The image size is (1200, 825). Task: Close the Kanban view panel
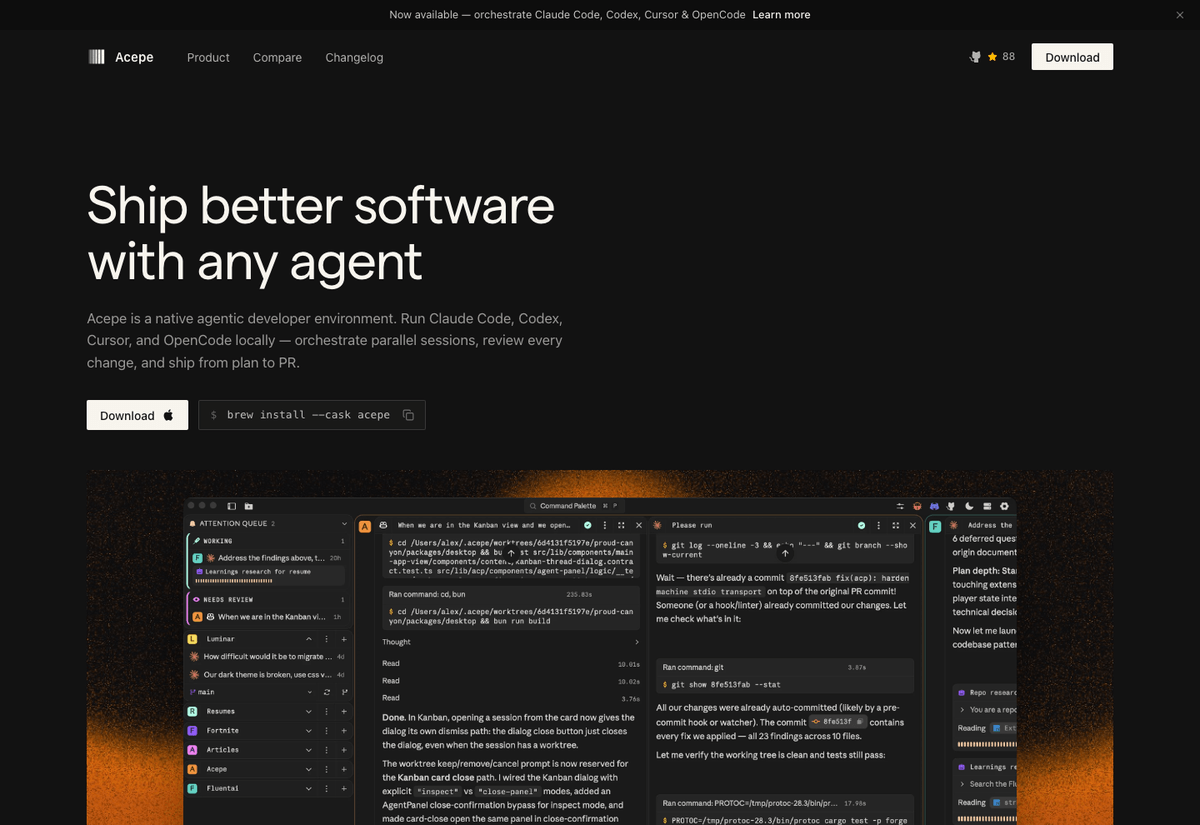coord(637,525)
